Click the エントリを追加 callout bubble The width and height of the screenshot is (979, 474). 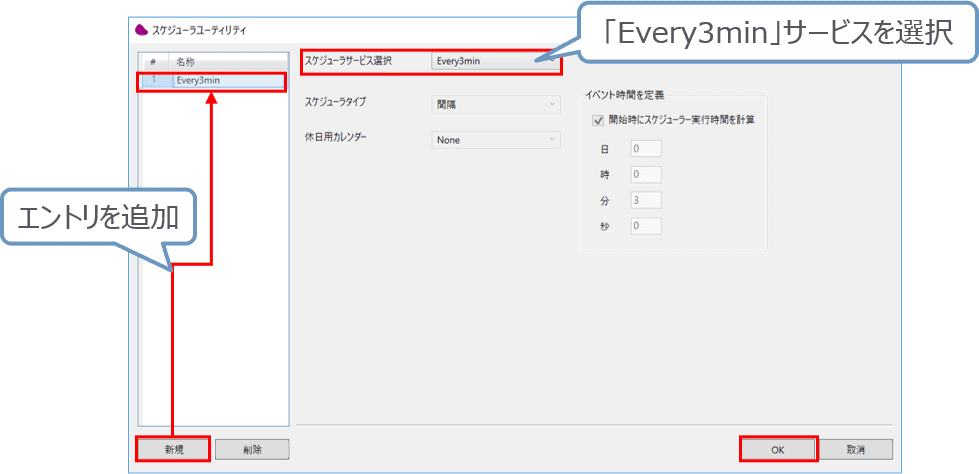click(98, 219)
